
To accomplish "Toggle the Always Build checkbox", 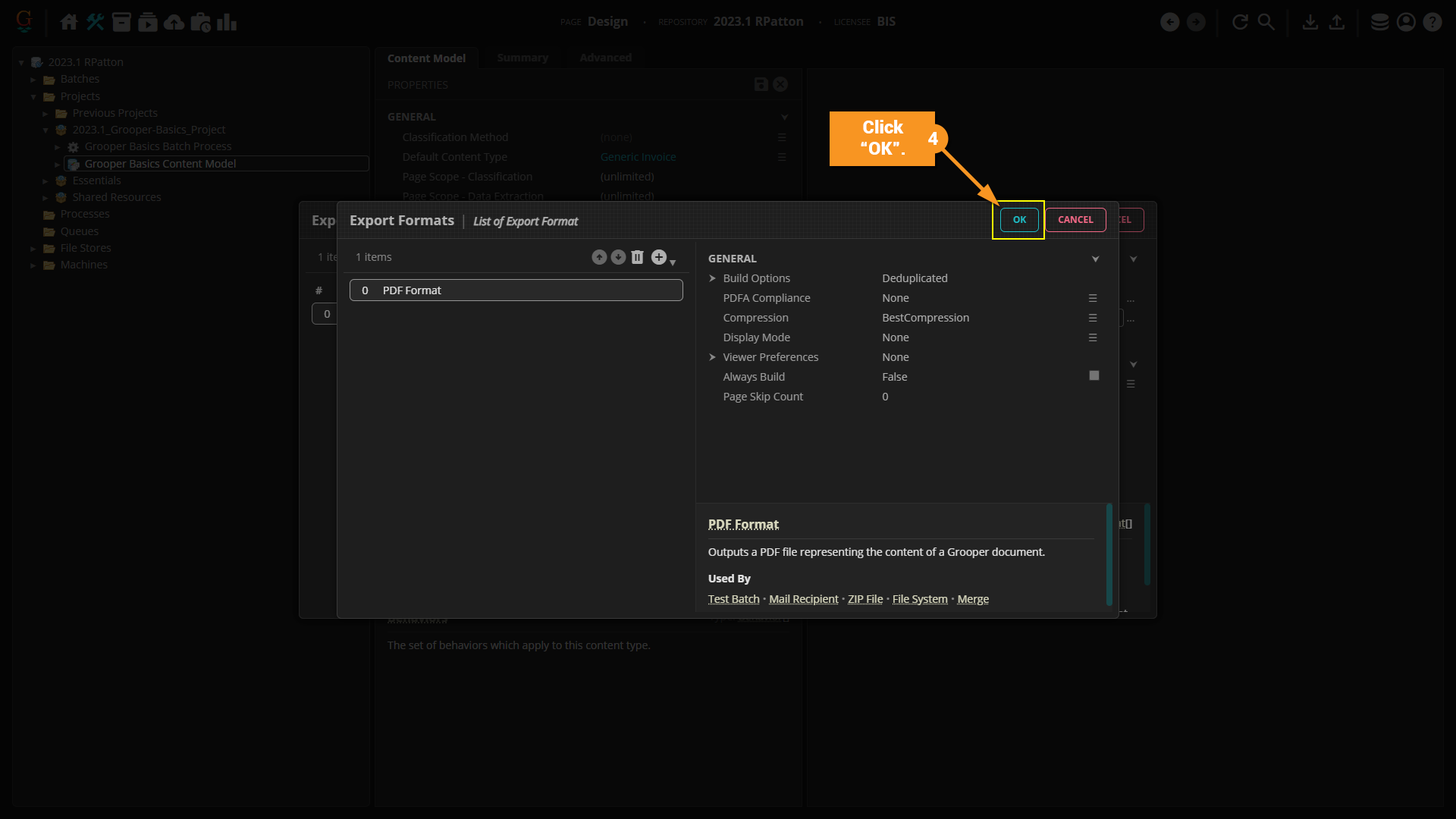I will 1094,376.
